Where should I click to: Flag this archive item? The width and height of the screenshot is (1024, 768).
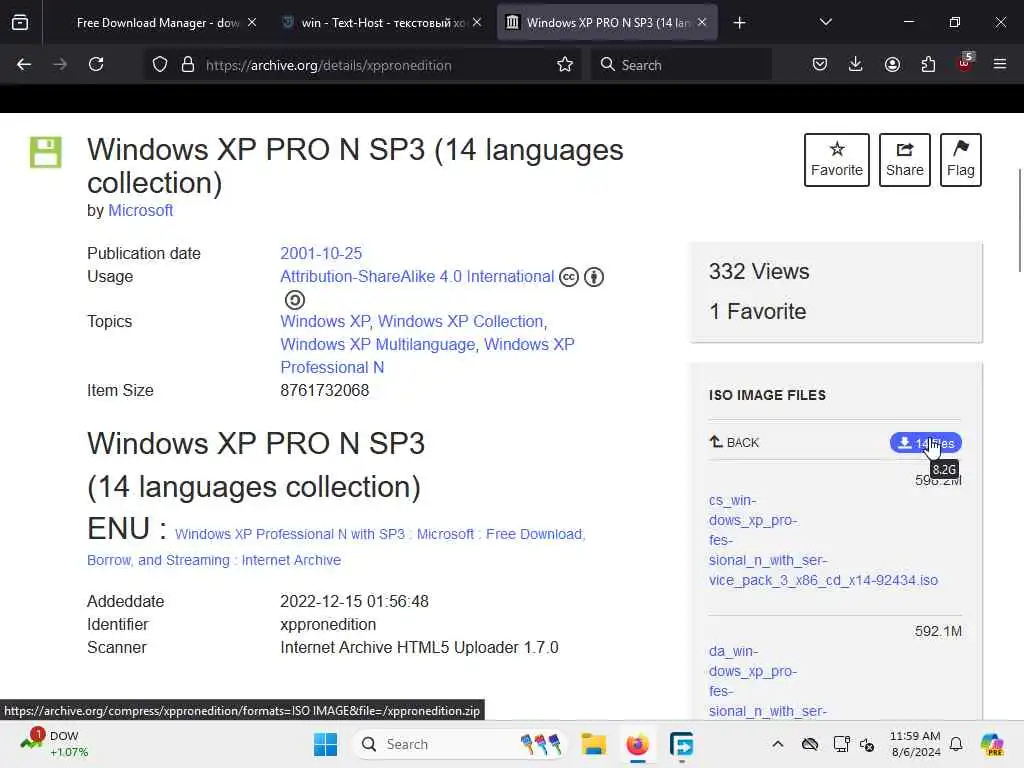pyautogui.click(x=961, y=160)
